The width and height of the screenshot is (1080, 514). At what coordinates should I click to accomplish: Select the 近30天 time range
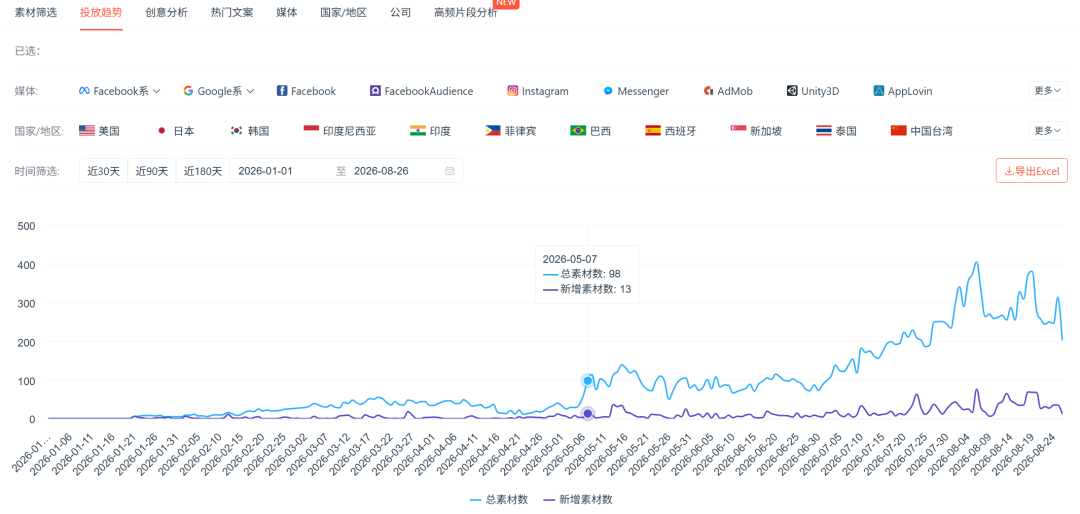[x=103, y=171]
